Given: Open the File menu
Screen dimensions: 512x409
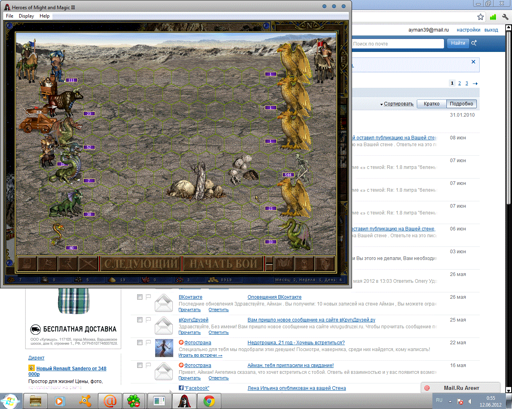Looking at the screenshot, I should tap(9, 16).
